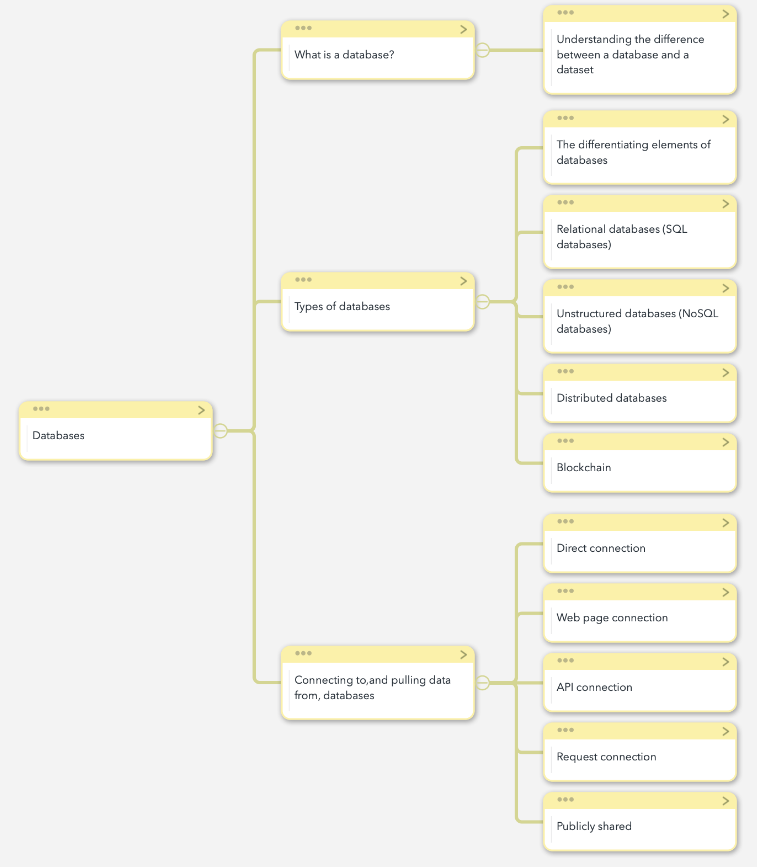The width and height of the screenshot is (757, 867).
Task: Expand chevron arrow on Request connection node
Action: pyautogui.click(x=725, y=732)
